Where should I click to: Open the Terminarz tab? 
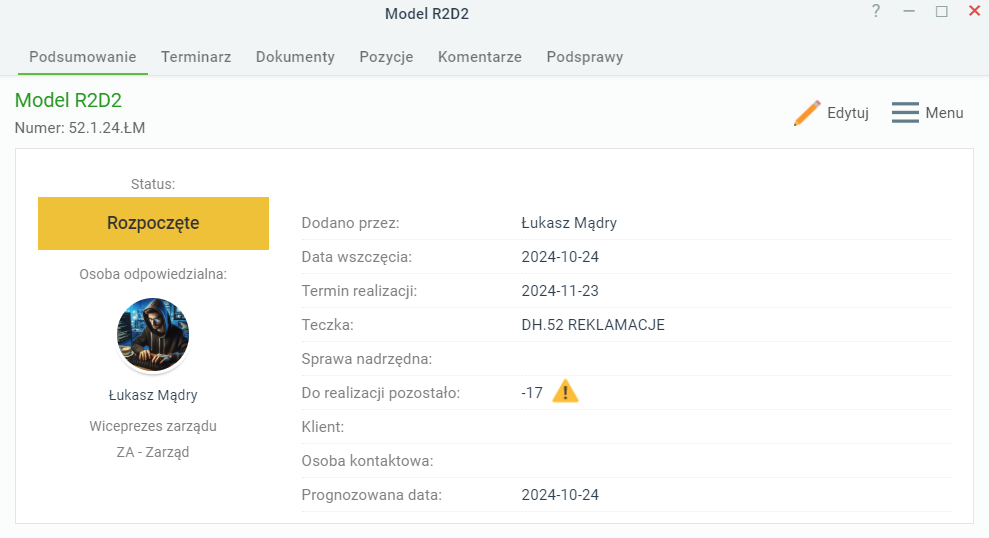pyautogui.click(x=196, y=57)
